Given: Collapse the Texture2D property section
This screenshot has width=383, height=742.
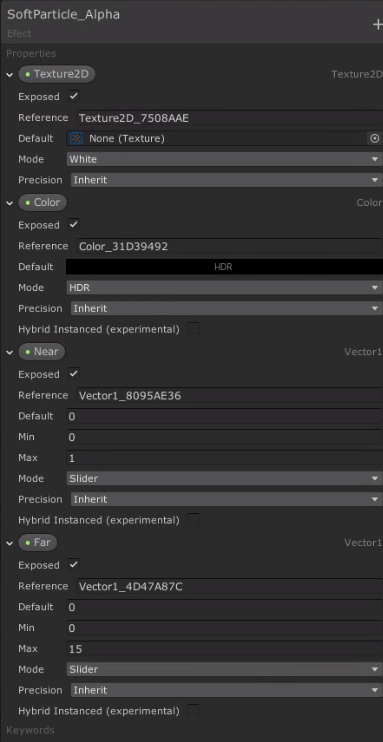Looking at the screenshot, I should [x=9, y=75].
